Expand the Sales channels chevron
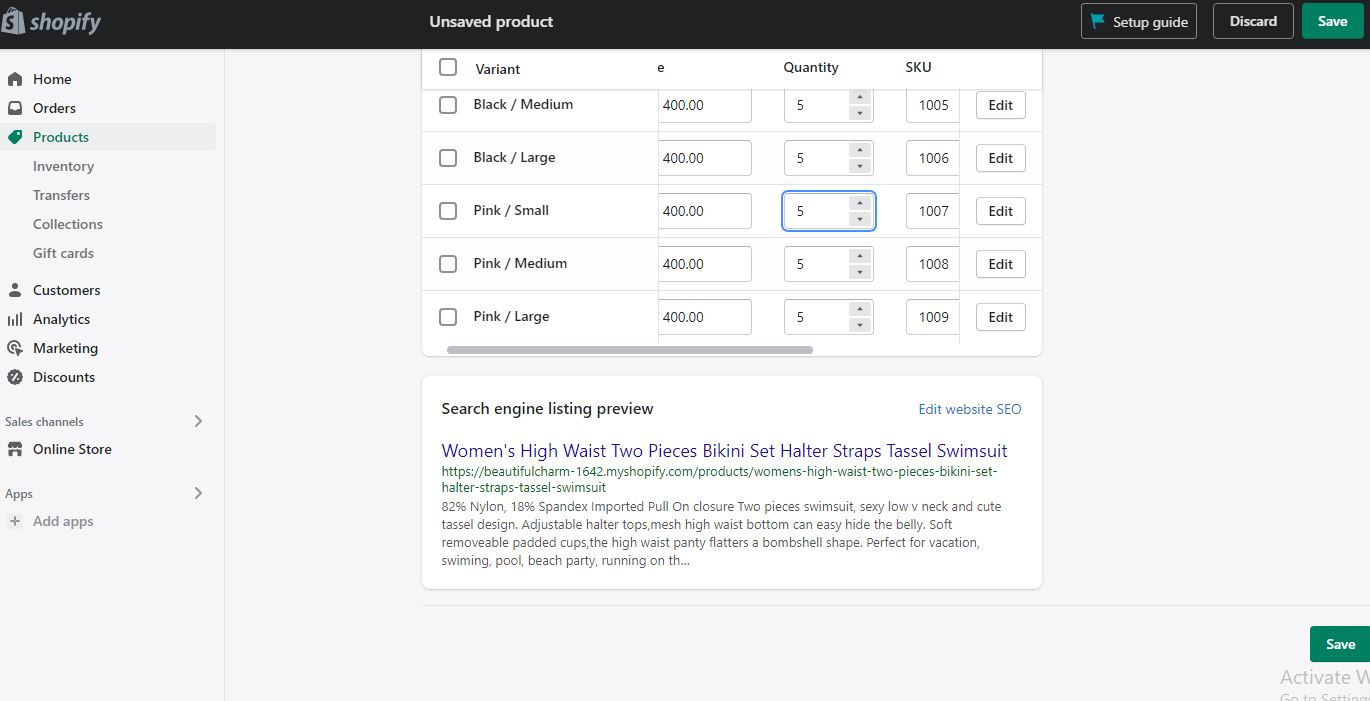 point(198,421)
